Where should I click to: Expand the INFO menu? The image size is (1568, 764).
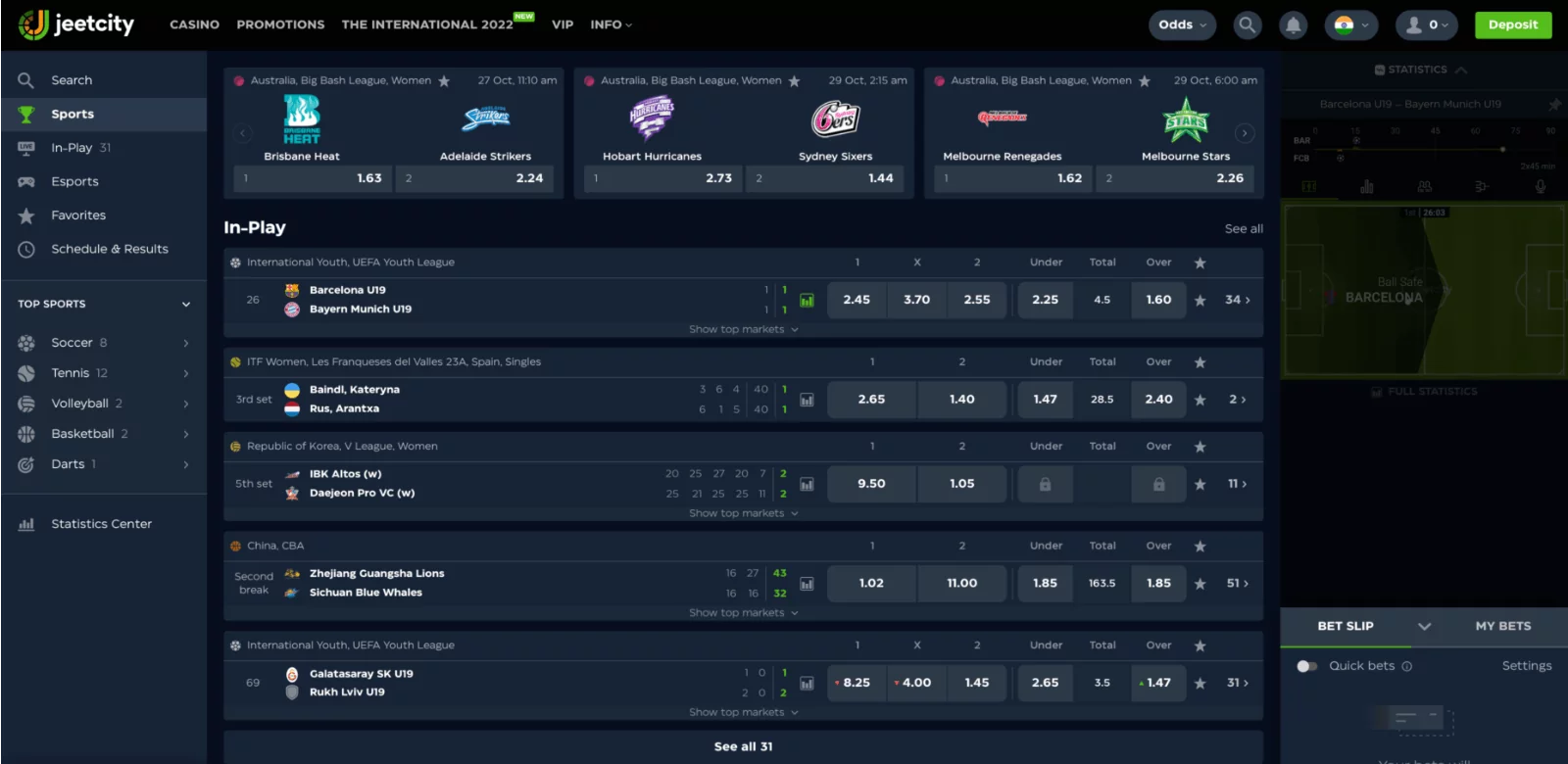(x=612, y=24)
